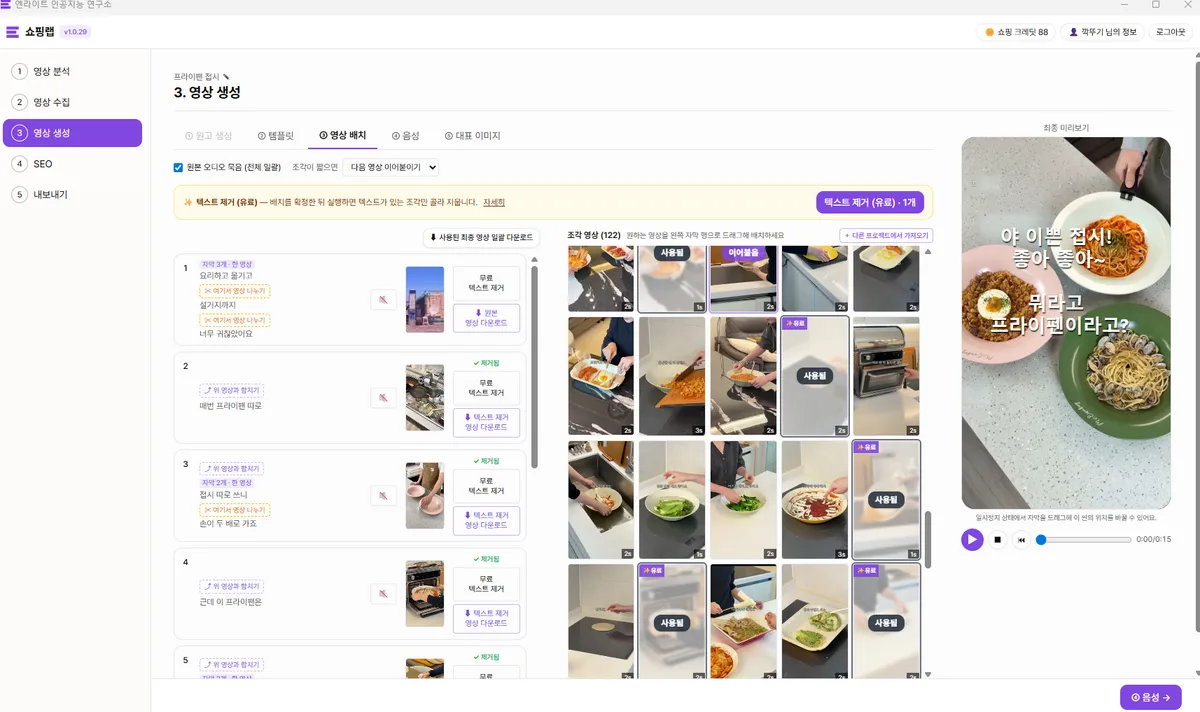The width and height of the screenshot is (1200, 712).
Task: Click the clip gallery scrollbar thumb
Action: coord(927,540)
